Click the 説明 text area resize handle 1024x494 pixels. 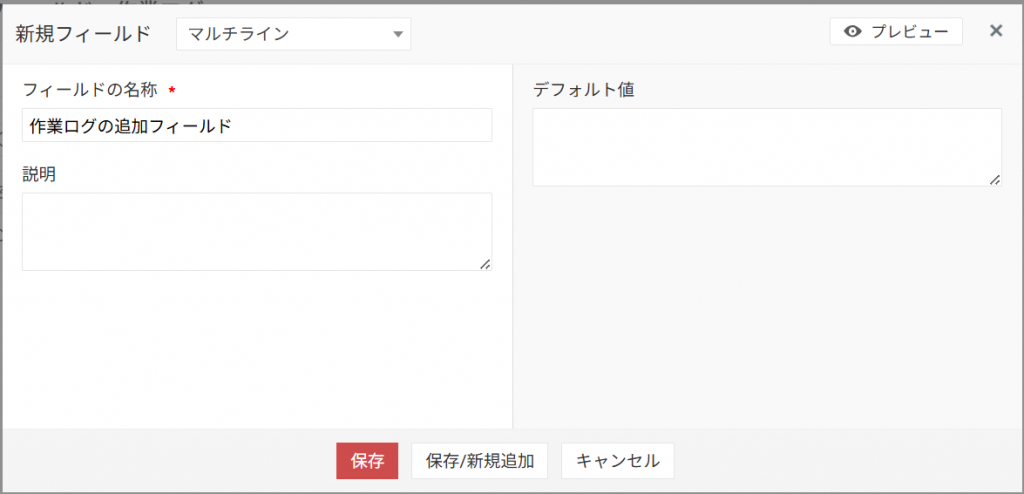point(485,264)
